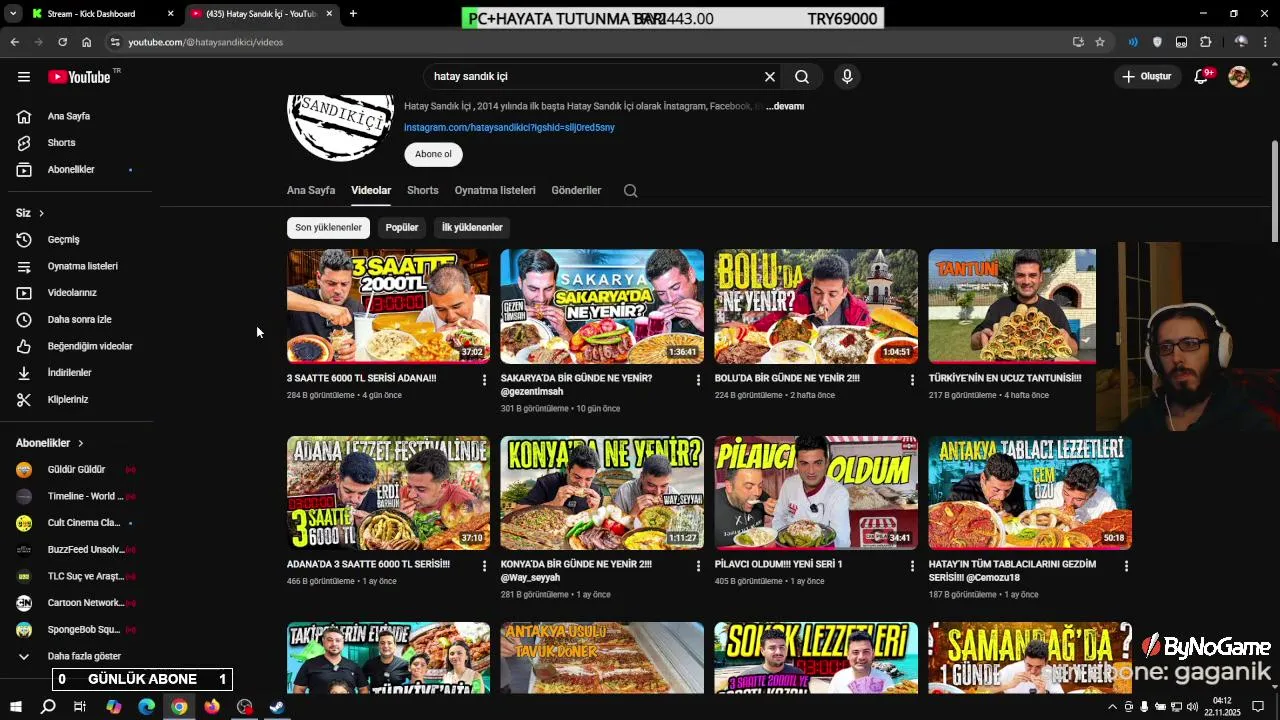This screenshot has width=1280, height=720.
Task: Click the YouTube logo
Action: 79,77
